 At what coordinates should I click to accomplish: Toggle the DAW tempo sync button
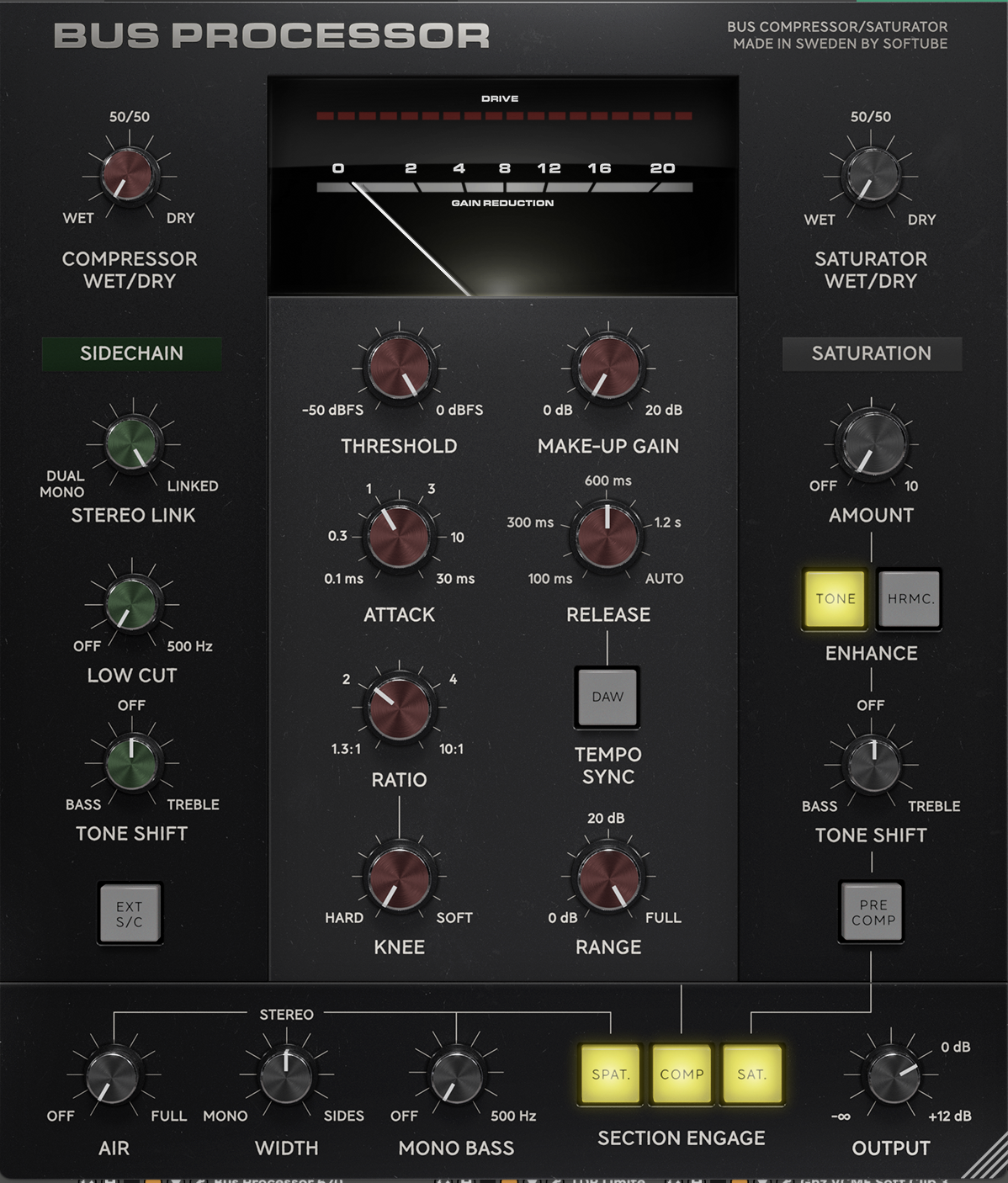coord(607,697)
